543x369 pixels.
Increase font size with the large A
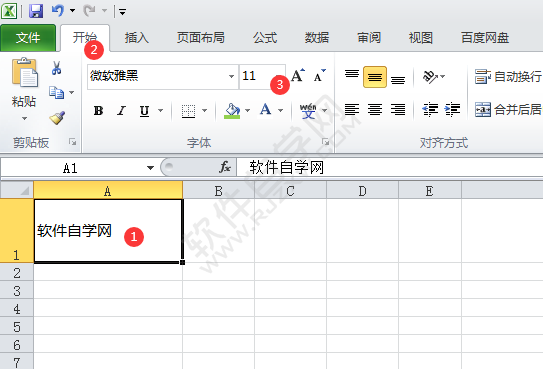[x=298, y=75]
